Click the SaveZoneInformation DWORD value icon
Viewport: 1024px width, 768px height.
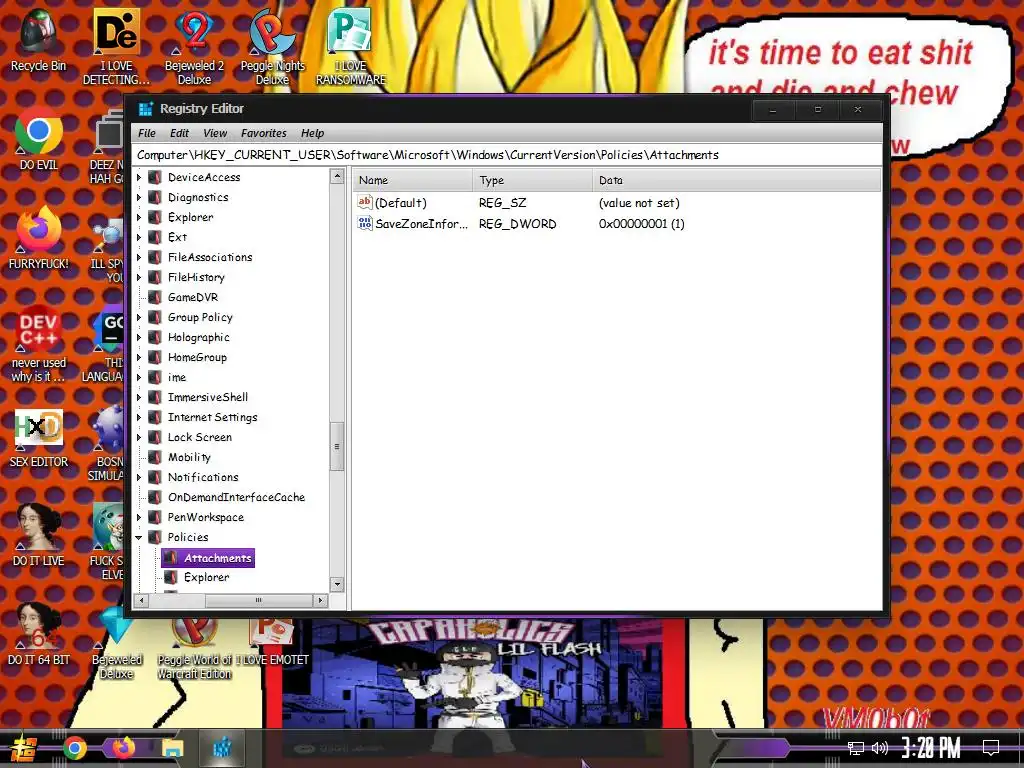[364, 223]
